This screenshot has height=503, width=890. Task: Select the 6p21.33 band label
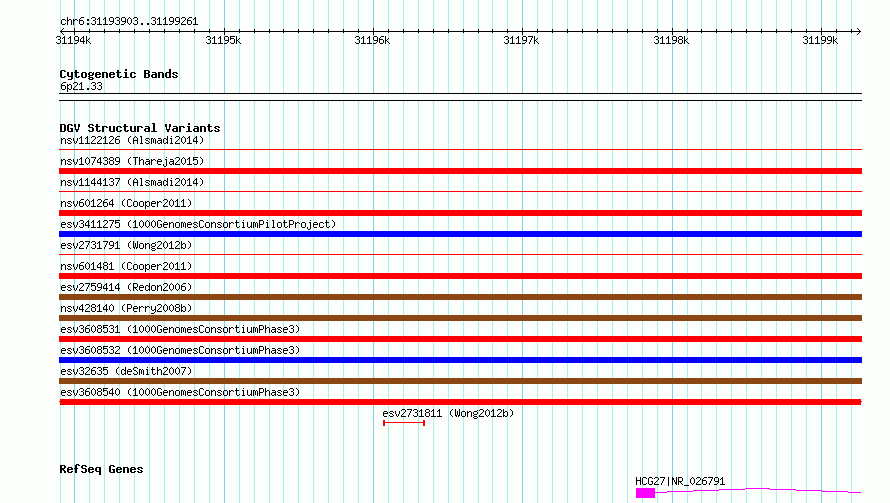[81, 86]
